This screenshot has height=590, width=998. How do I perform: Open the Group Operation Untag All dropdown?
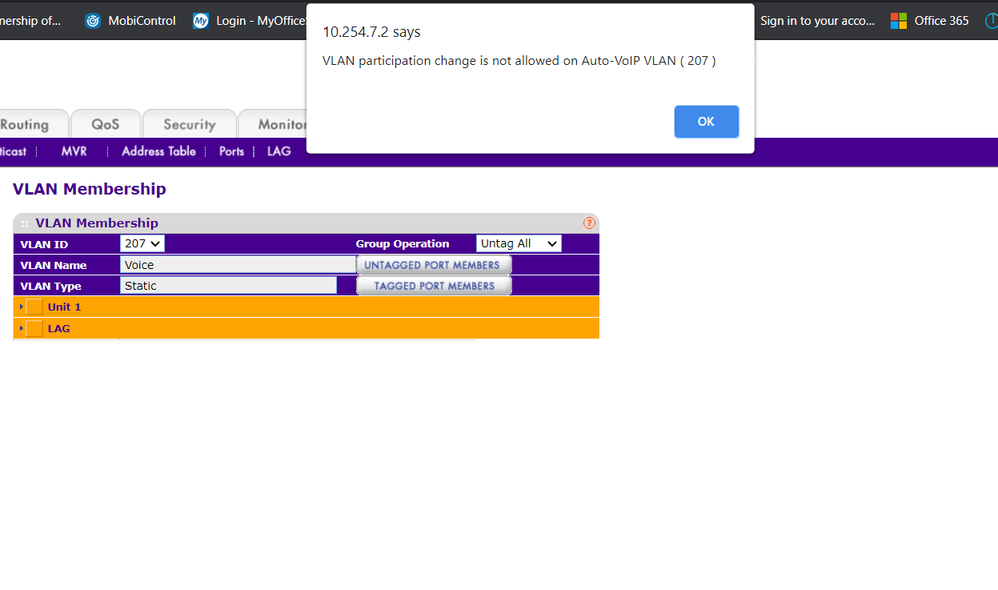tap(518, 244)
